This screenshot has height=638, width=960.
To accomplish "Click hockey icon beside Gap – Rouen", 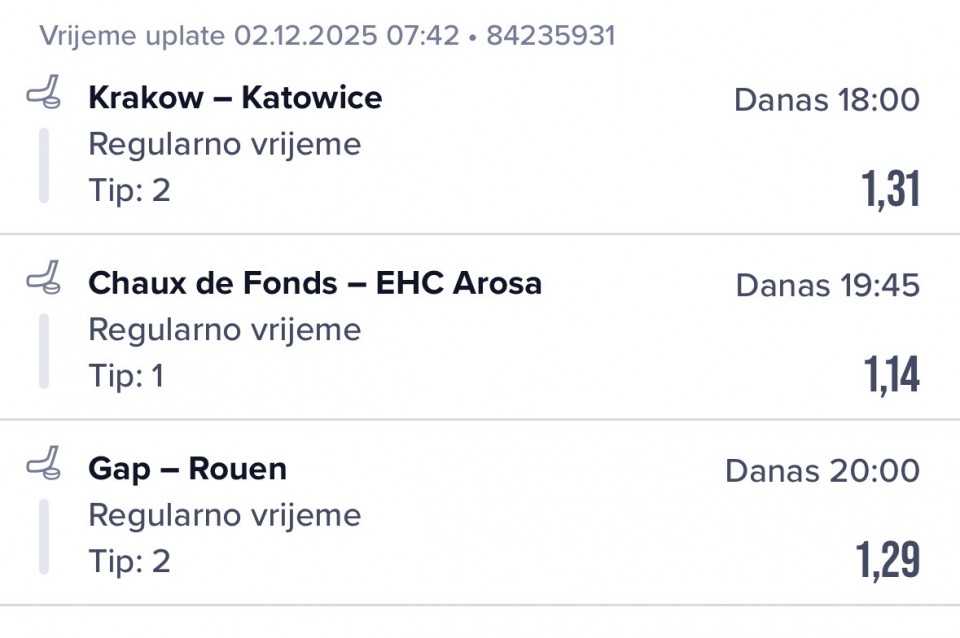I will click(x=43, y=463).
